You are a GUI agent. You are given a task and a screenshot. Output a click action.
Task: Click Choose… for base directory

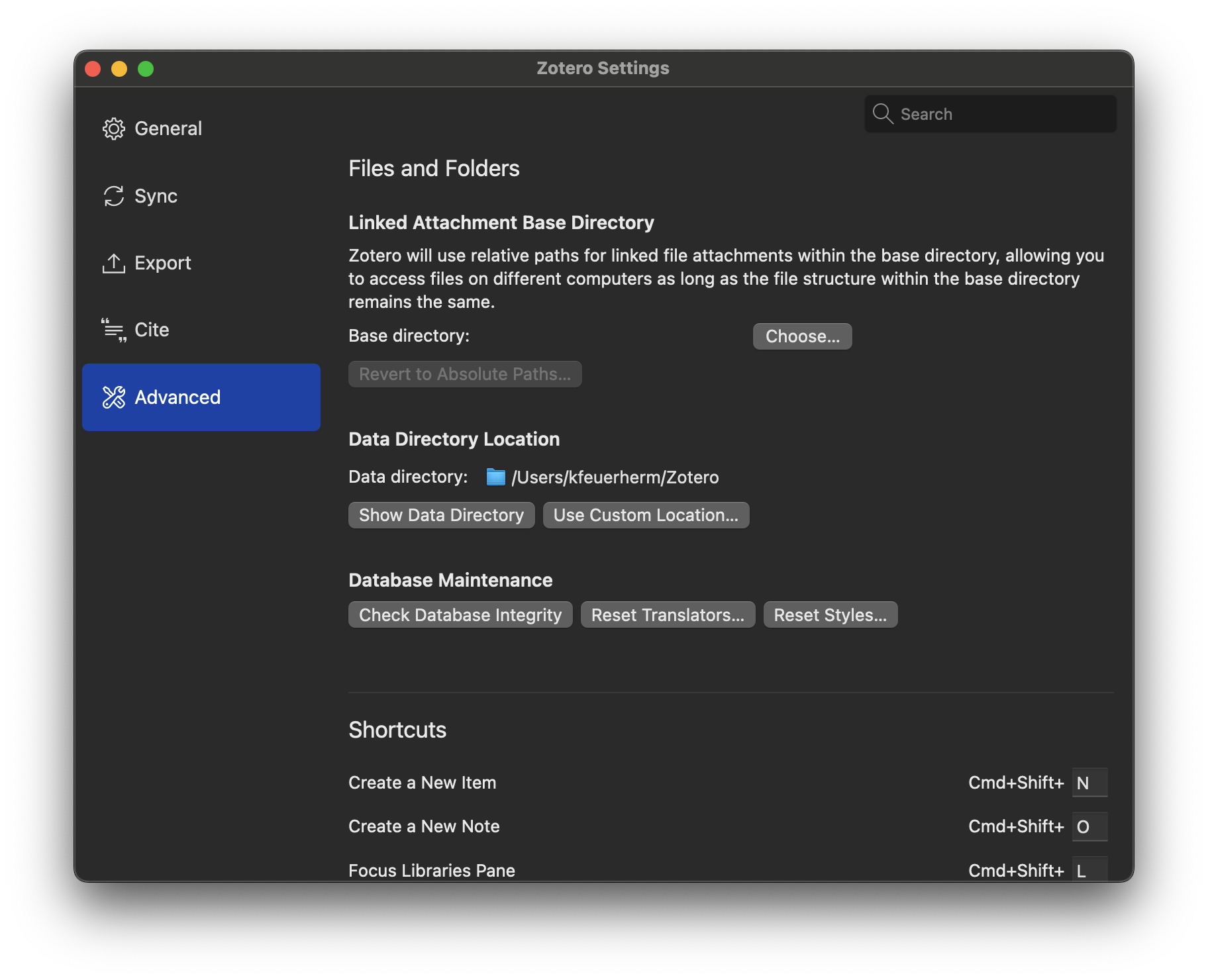coord(802,336)
